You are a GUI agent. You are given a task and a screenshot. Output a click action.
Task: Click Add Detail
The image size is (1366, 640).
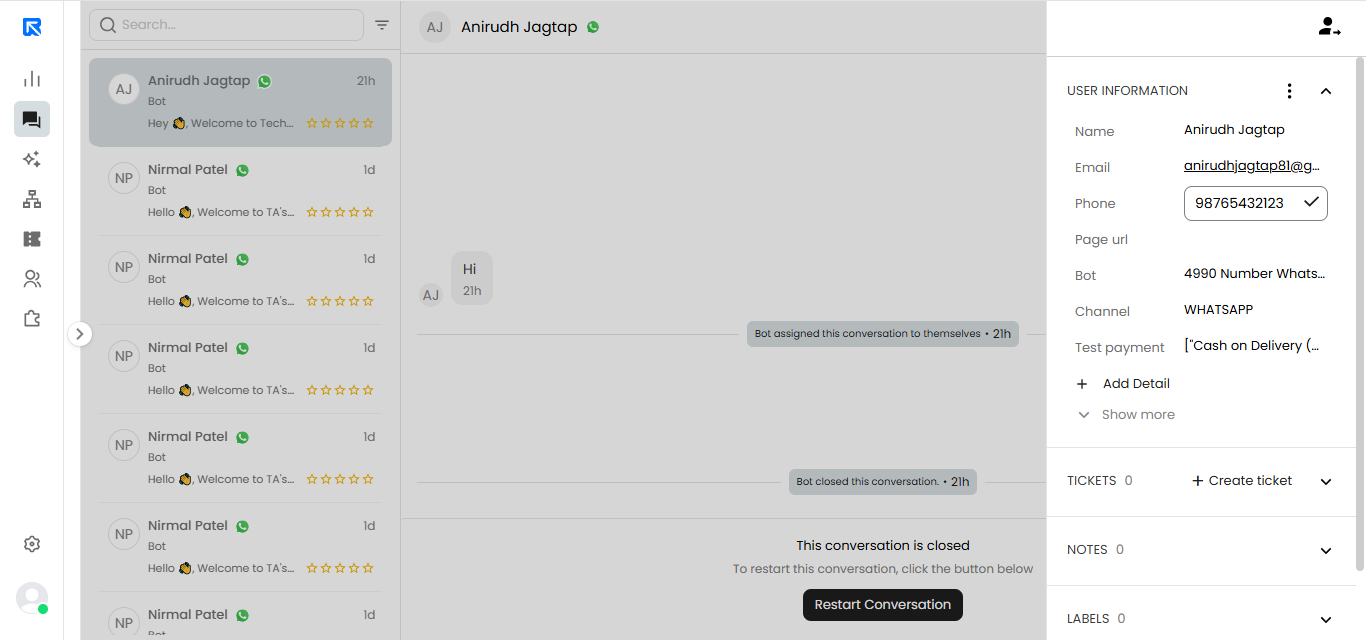point(1136,384)
